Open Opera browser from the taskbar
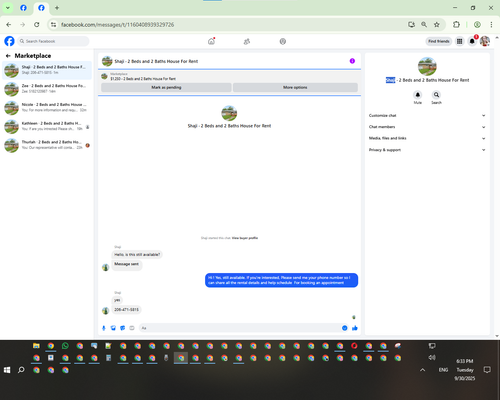The height and width of the screenshot is (400, 500). pos(354,346)
